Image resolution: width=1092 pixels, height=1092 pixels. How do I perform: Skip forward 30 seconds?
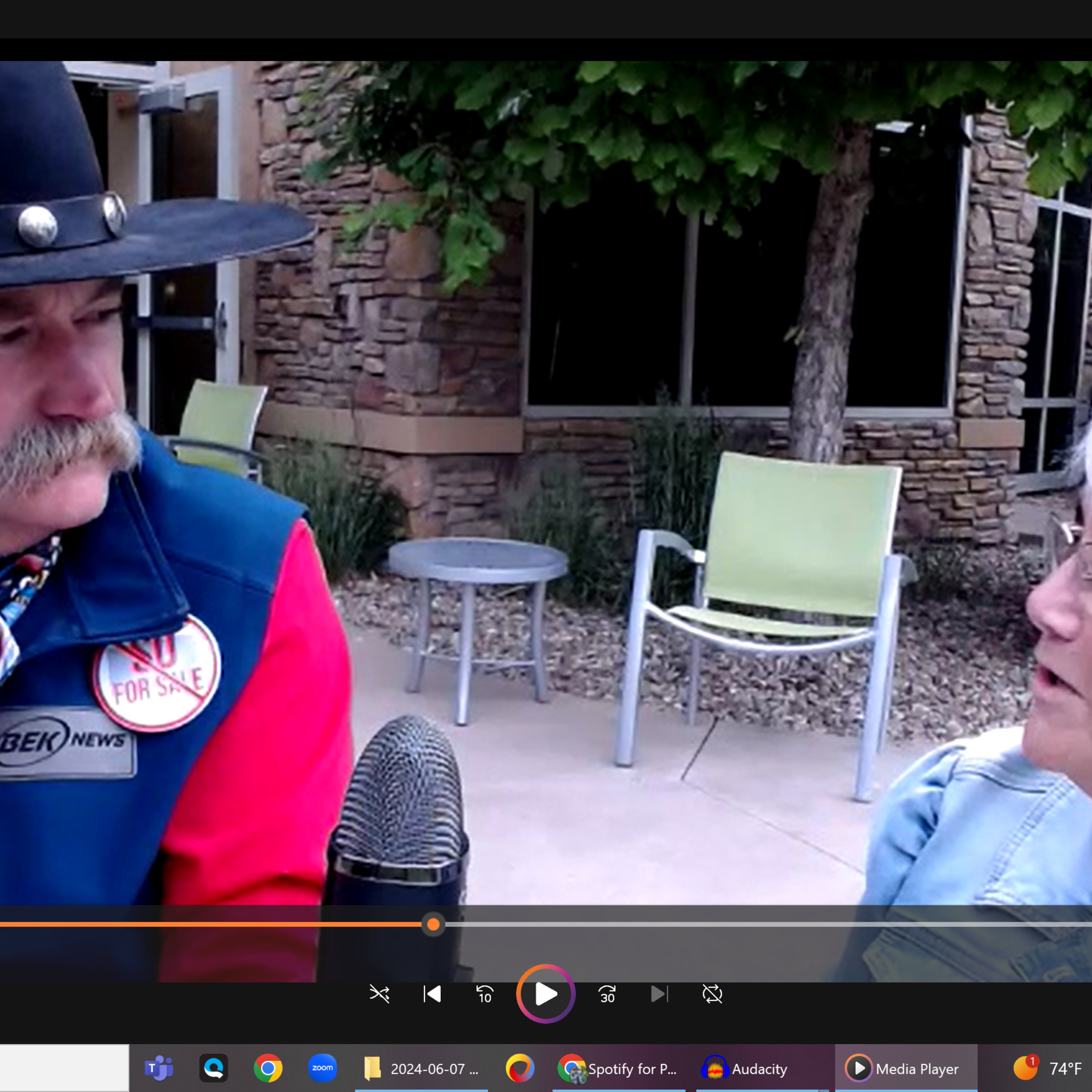click(x=607, y=994)
